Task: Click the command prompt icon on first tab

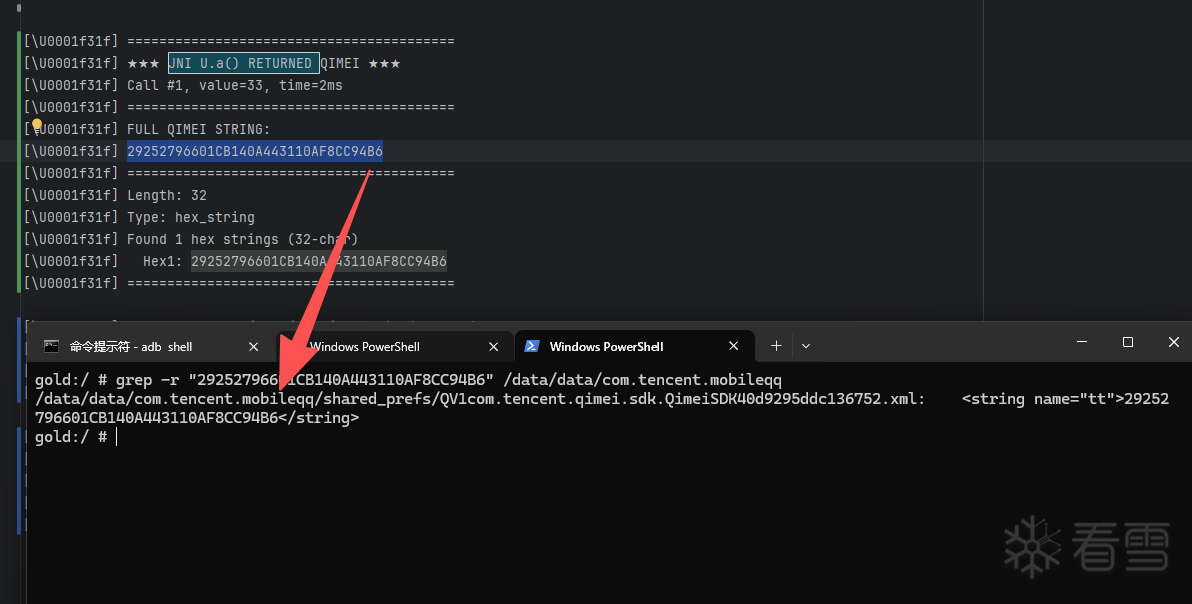Action: pyautogui.click(x=51, y=346)
